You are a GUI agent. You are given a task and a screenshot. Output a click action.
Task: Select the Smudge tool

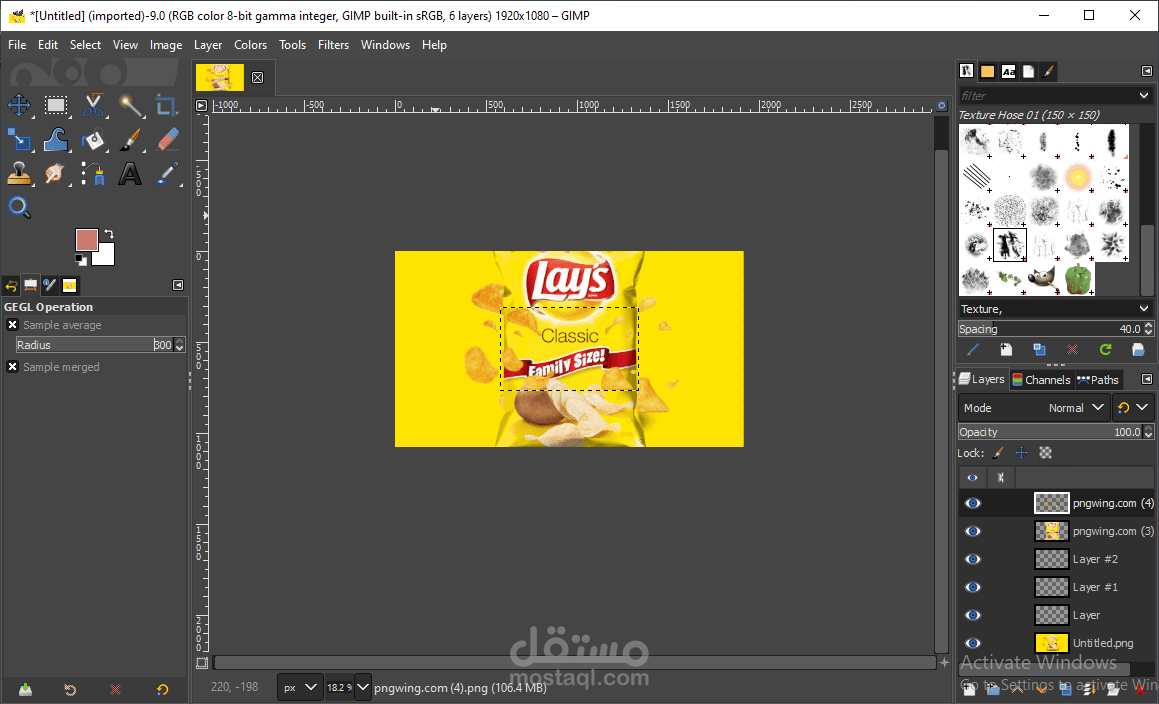tap(56, 174)
